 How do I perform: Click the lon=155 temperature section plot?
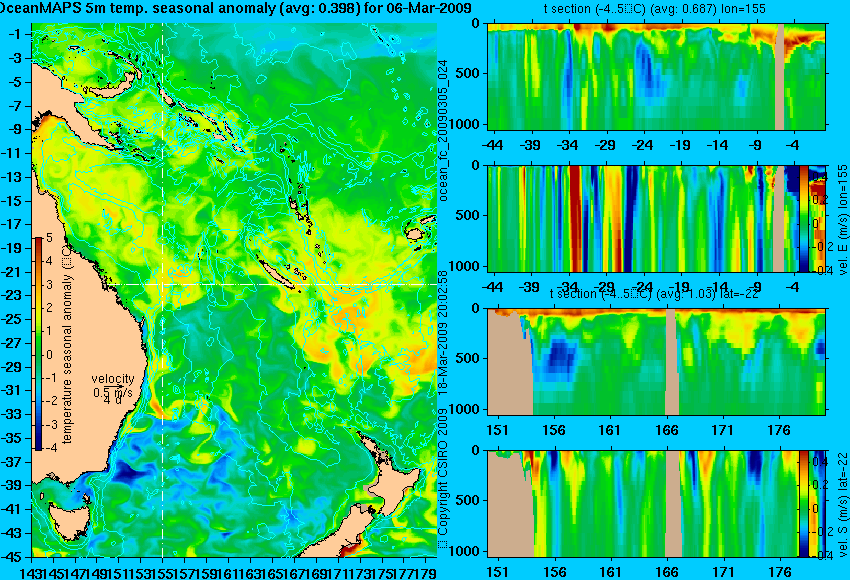coord(656,76)
